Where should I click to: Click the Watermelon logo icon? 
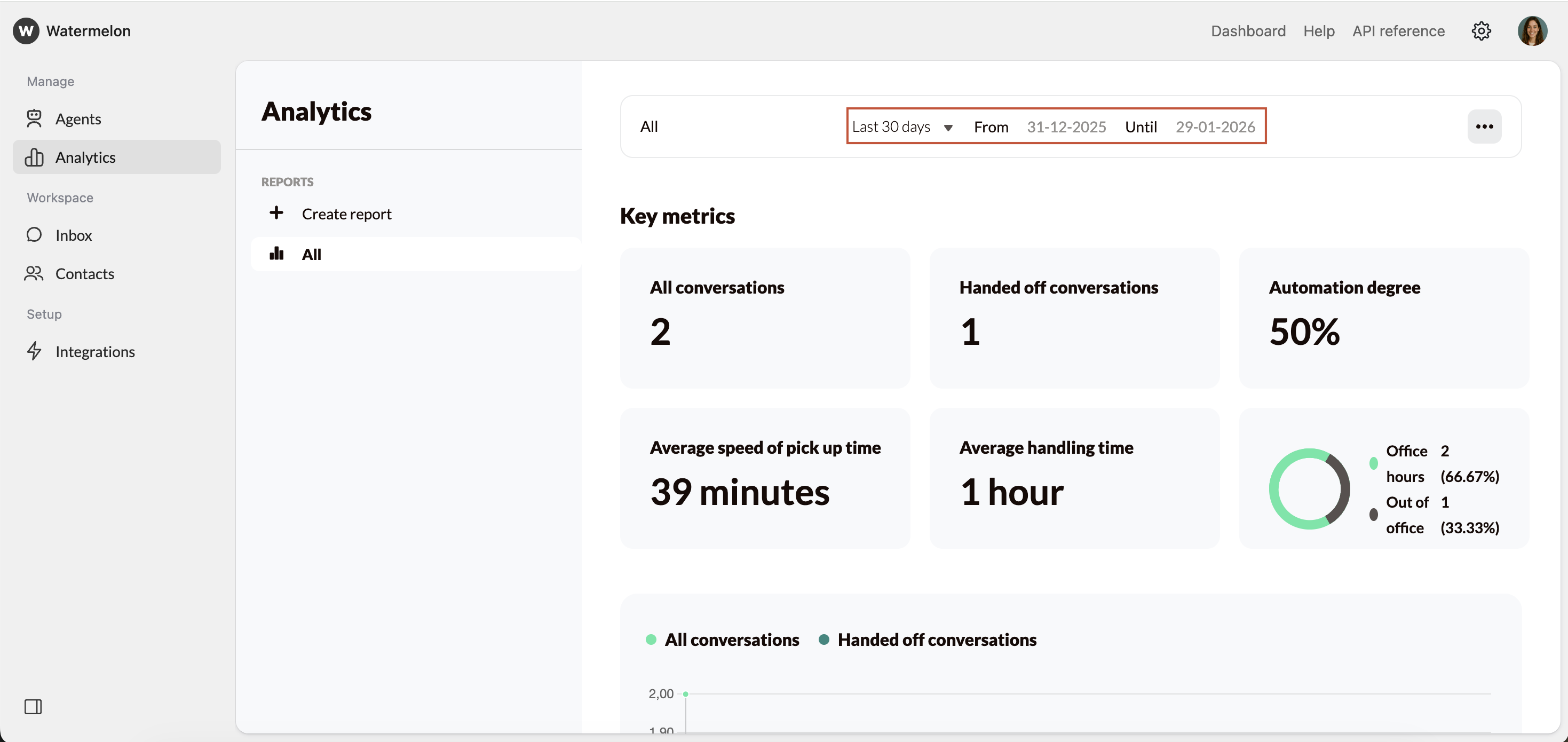click(x=25, y=30)
